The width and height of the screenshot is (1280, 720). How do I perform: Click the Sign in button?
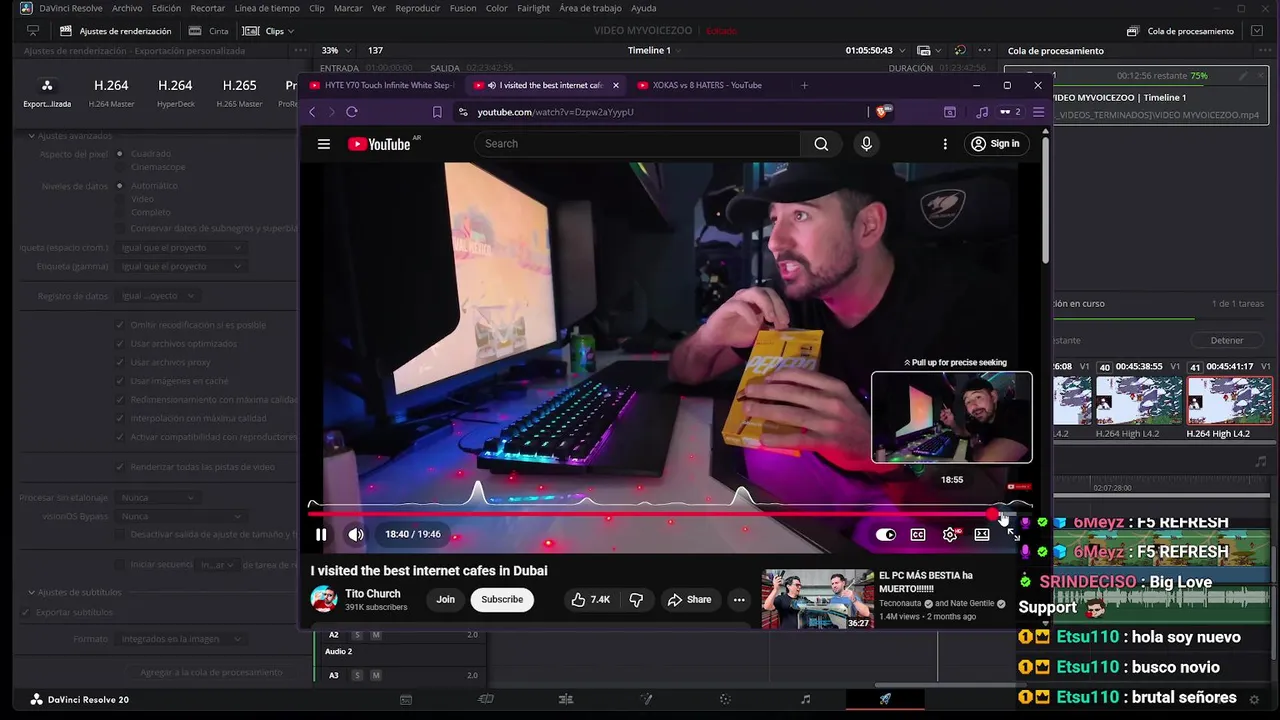[995, 144]
